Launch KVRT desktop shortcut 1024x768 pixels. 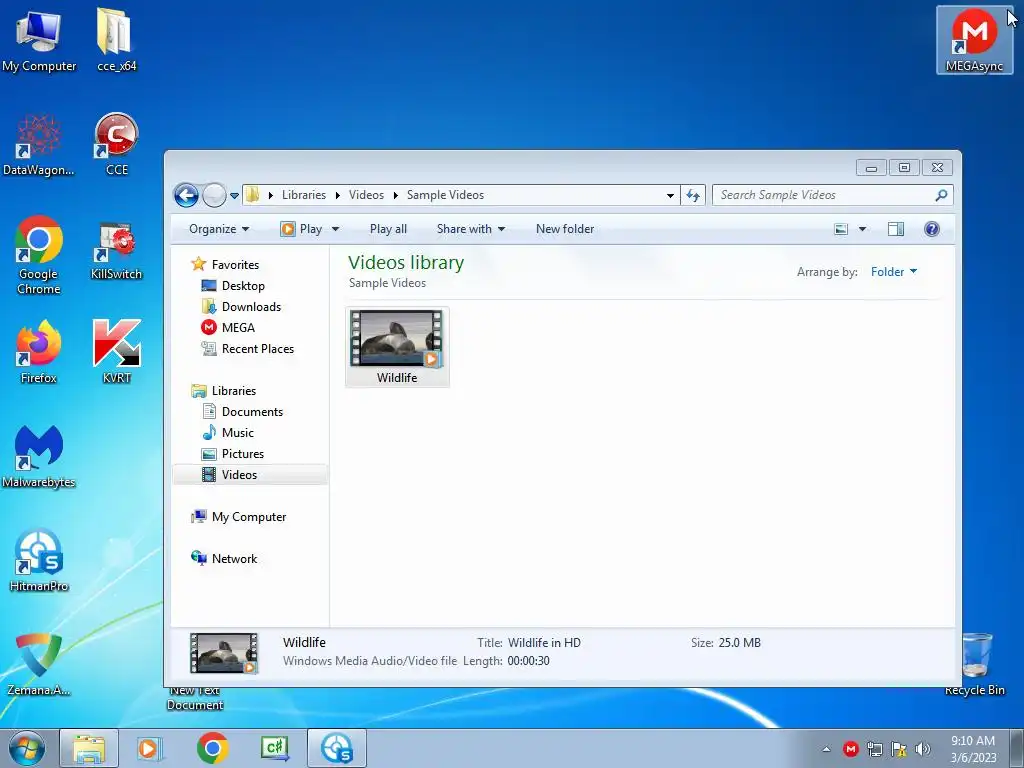tap(116, 352)
